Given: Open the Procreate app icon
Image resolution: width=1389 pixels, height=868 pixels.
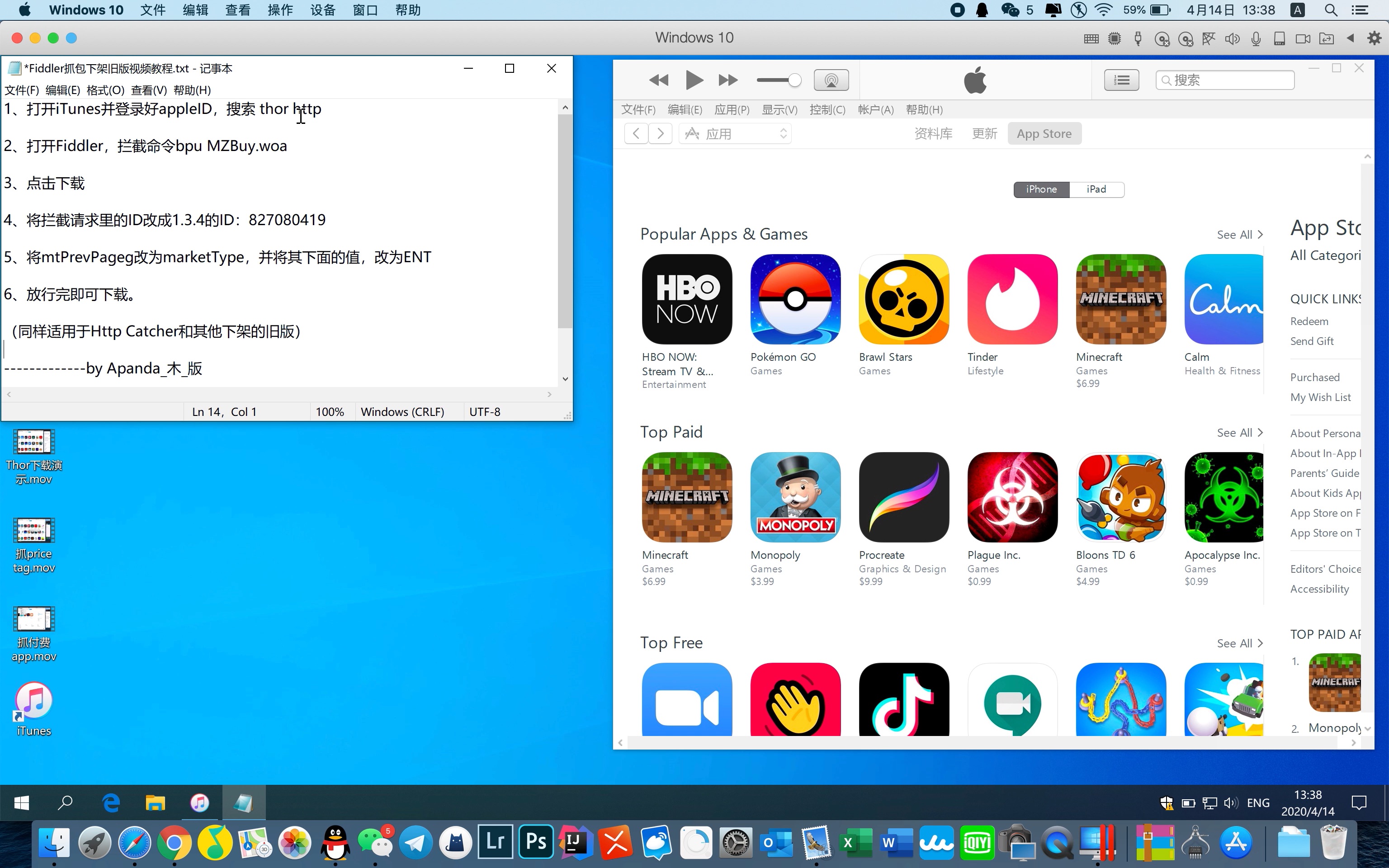Looking at the screenshot, I should [903, 497].
